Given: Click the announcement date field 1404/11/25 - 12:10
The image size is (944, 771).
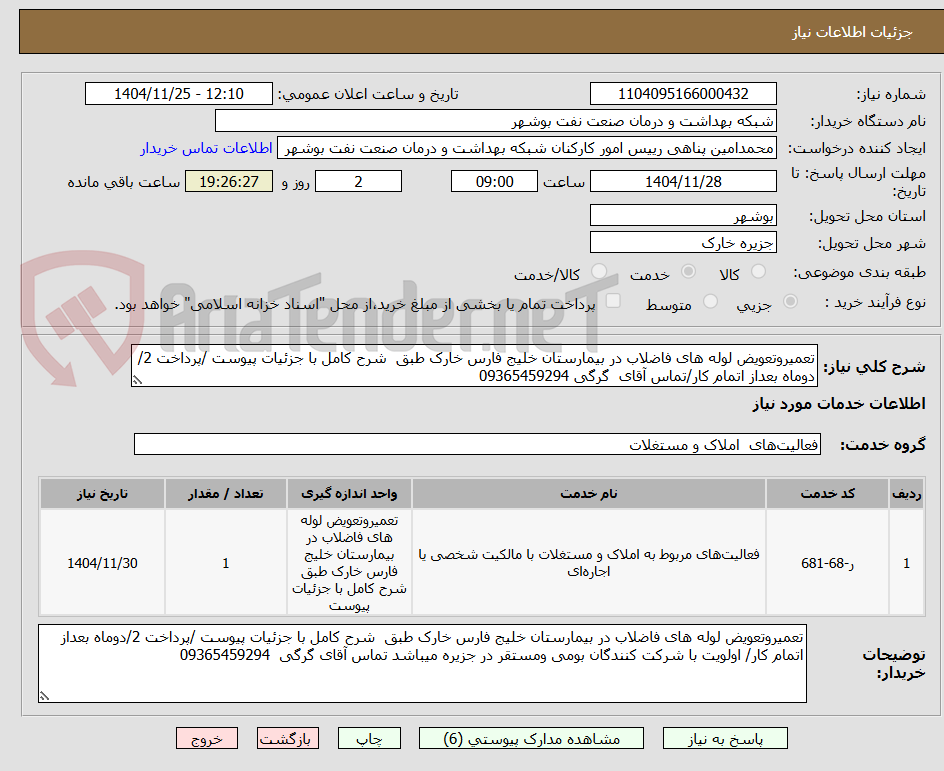Looking at the screenshot, I should coord(179,94).
